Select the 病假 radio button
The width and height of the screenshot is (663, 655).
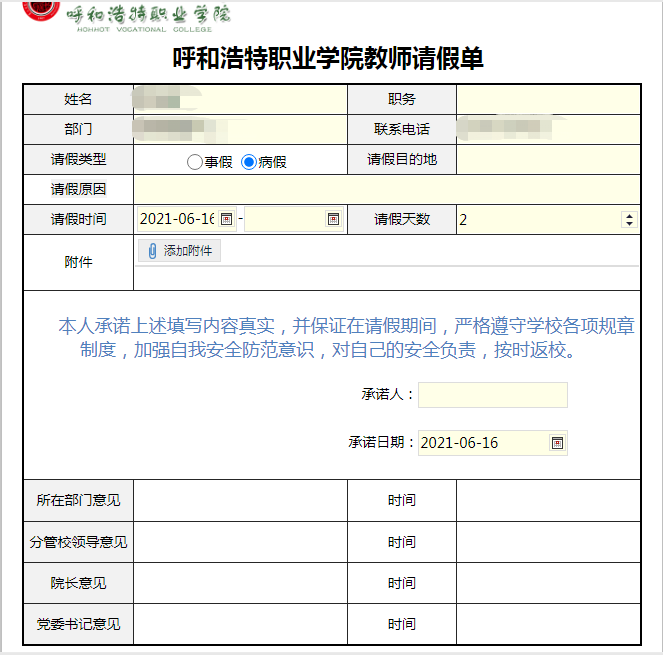tap(249, 162)
